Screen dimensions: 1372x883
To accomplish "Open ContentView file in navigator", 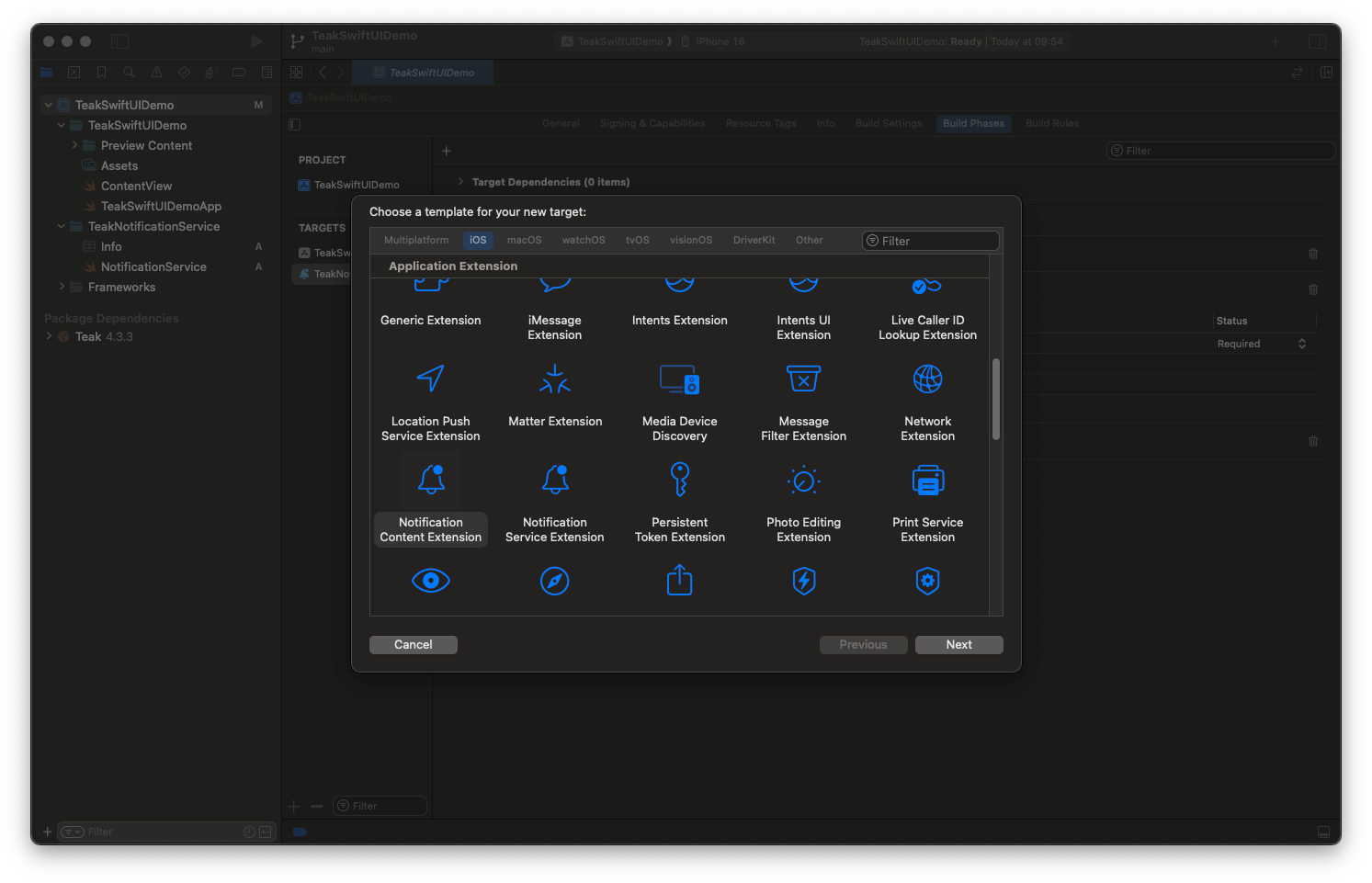I will pyautogui.click(x=136, y=186).
